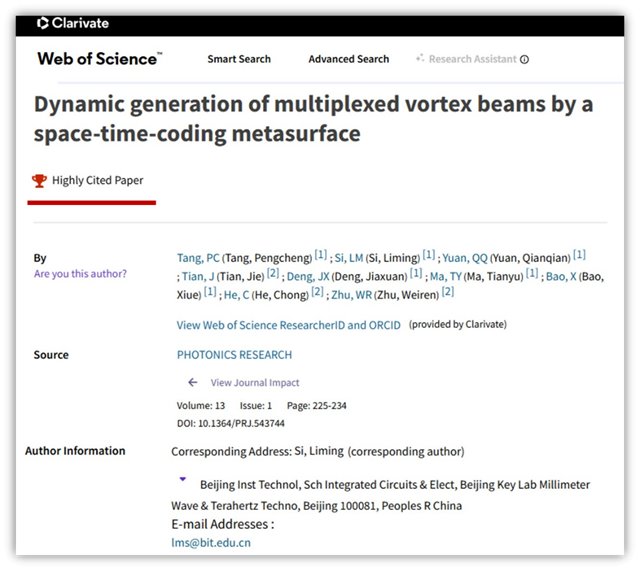The height and width of the screenshot is (571, 640).
Task: Click the 'Are you this author?' link
Action: tap(80, 274)
